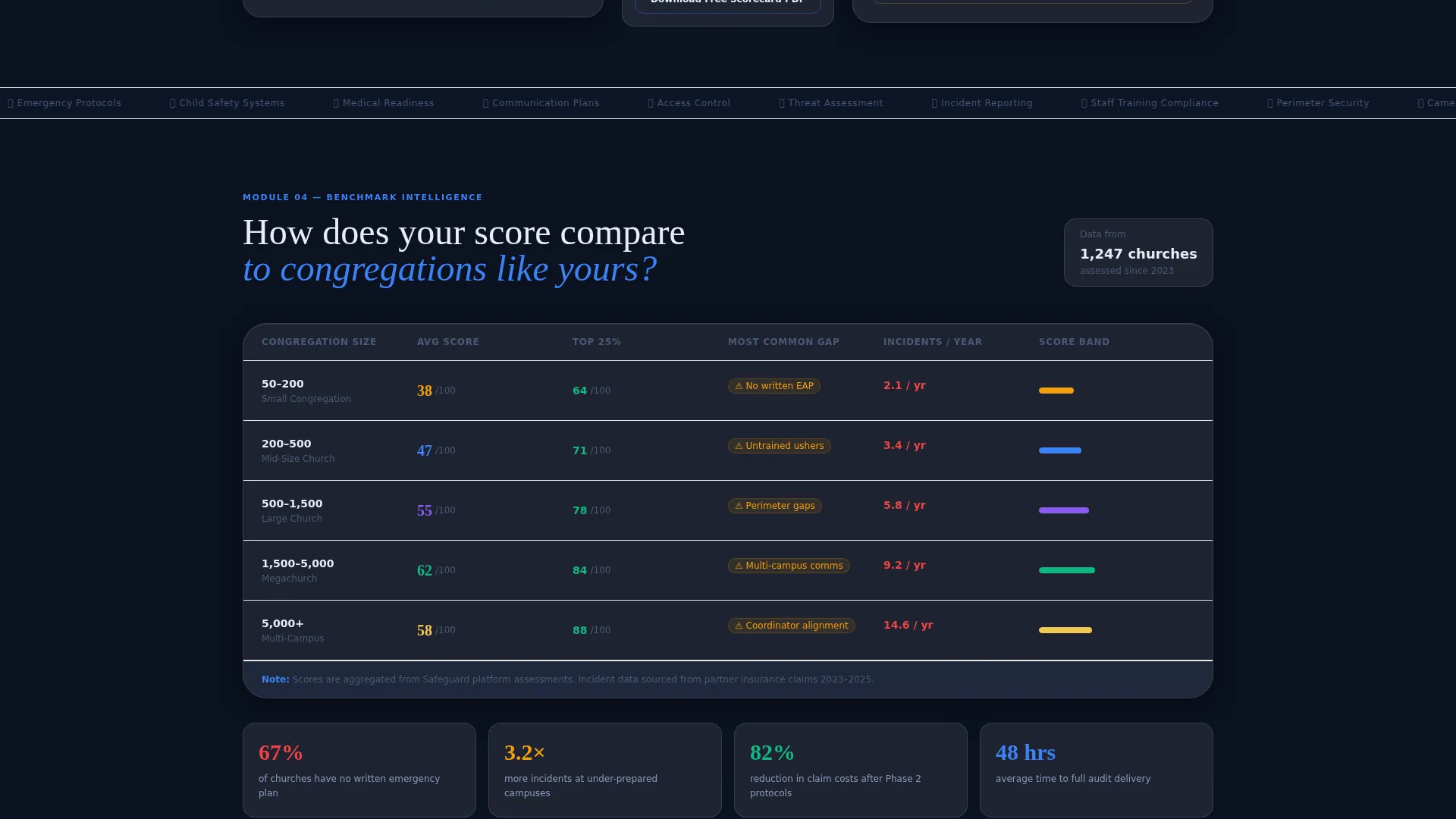Select the 500–1,500 Large Church row
1456x819 pixels.
[728, 510]
